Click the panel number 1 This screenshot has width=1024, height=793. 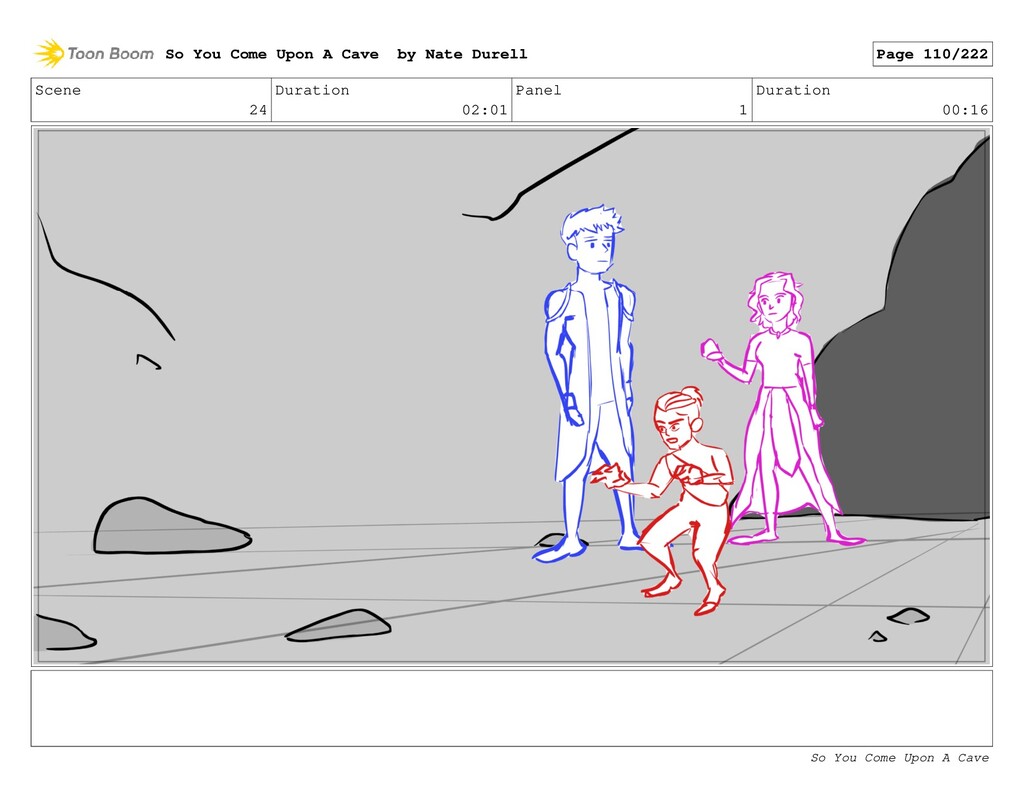tap(743, 110)
